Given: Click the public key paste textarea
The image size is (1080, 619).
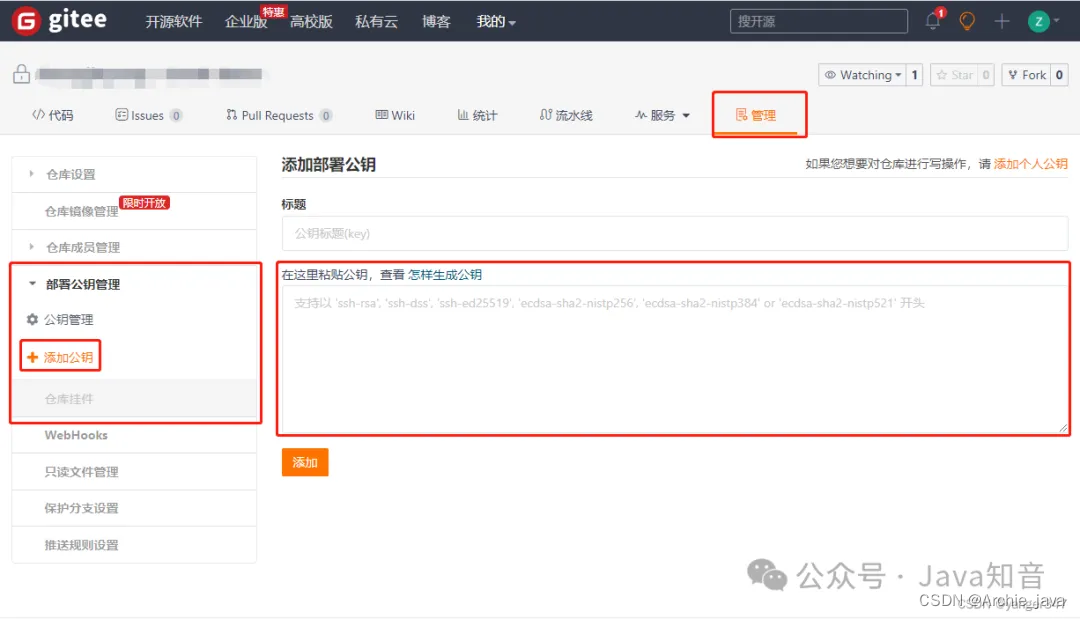Looking at the screenshot, I should click(x=674, y=359).
